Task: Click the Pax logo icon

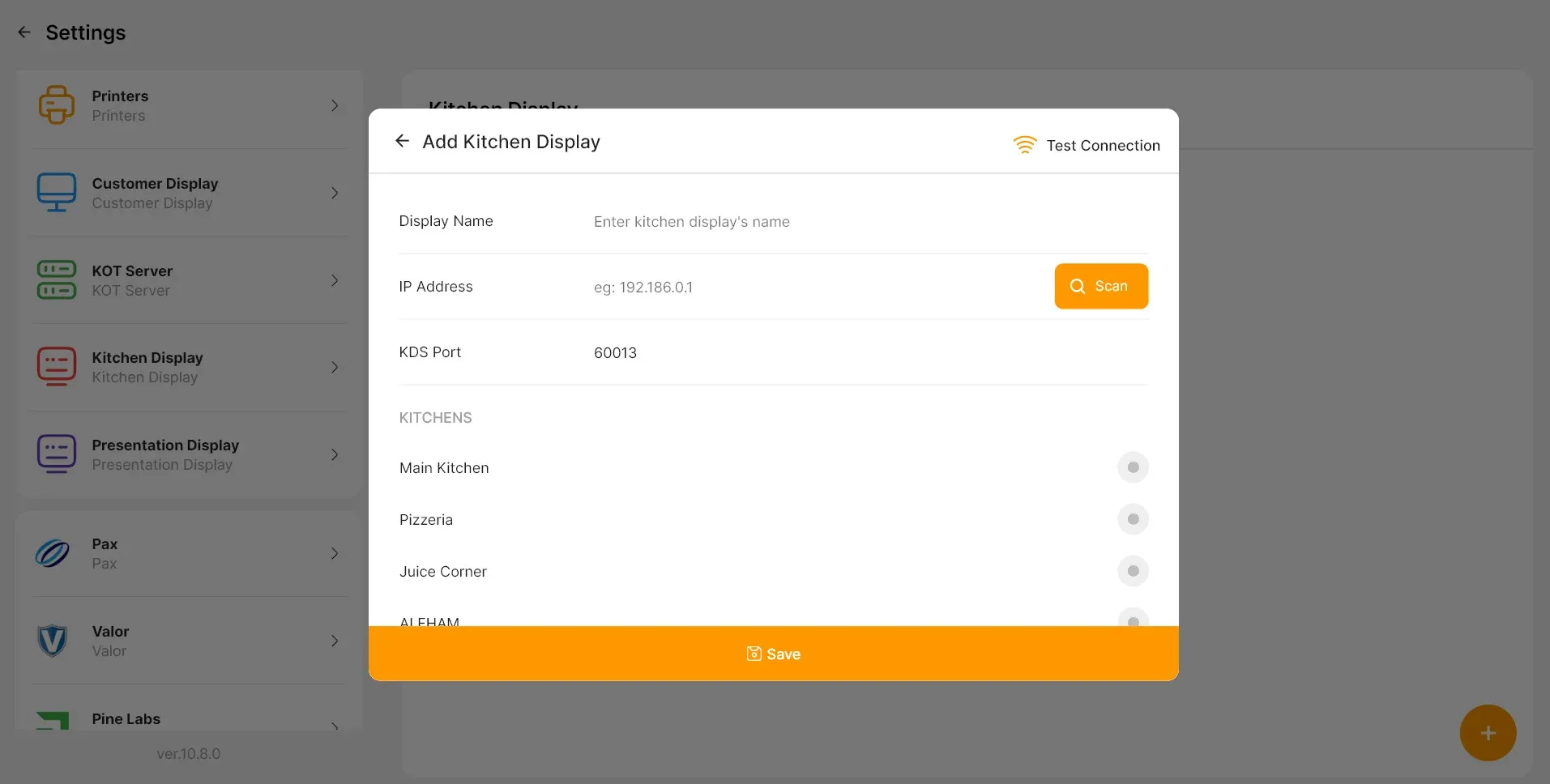Action: [x=53, y=553]
